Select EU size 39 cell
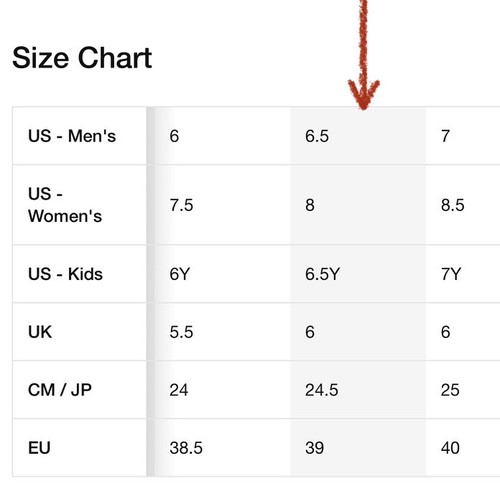 coord(358,448)
